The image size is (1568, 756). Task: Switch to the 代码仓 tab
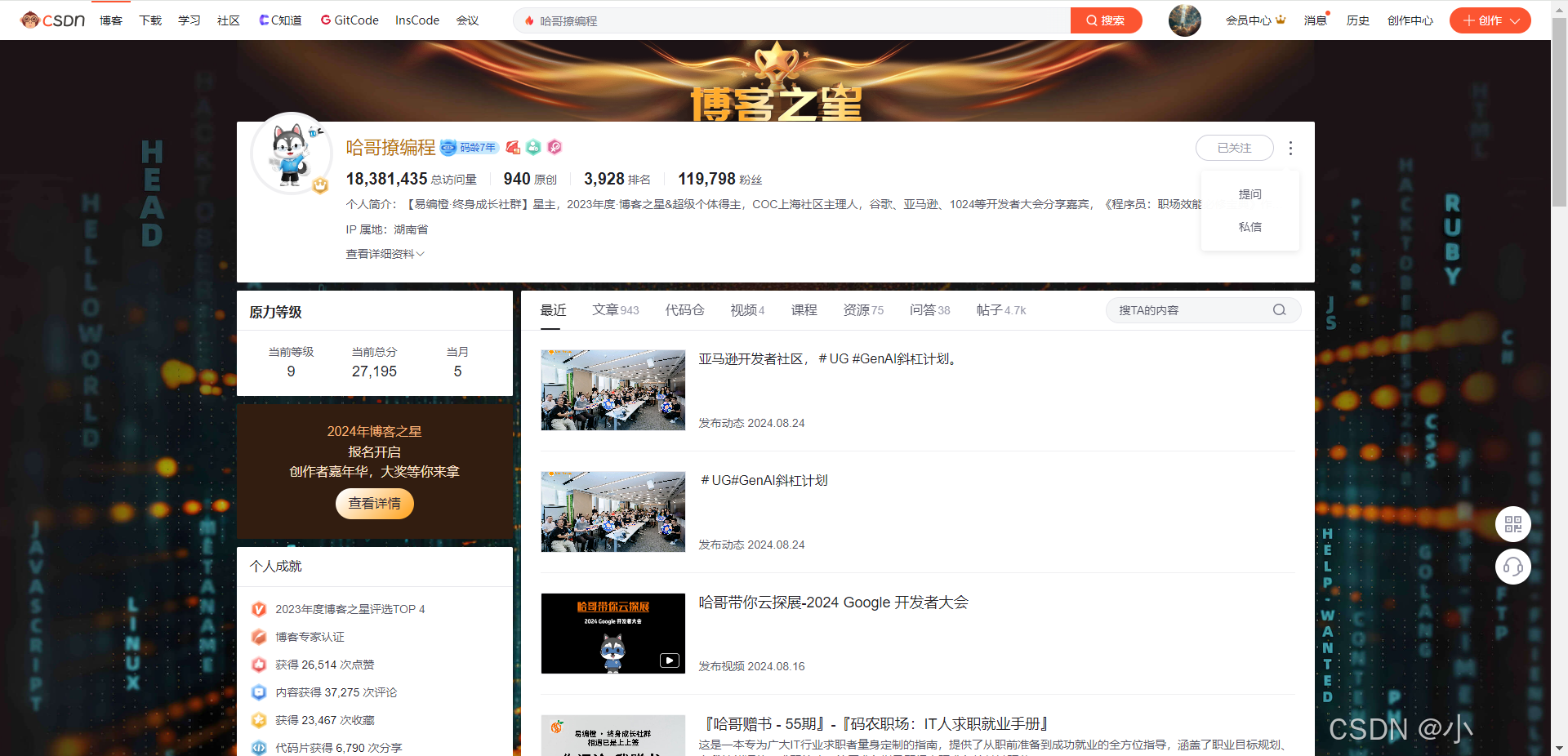coord(684,310)
